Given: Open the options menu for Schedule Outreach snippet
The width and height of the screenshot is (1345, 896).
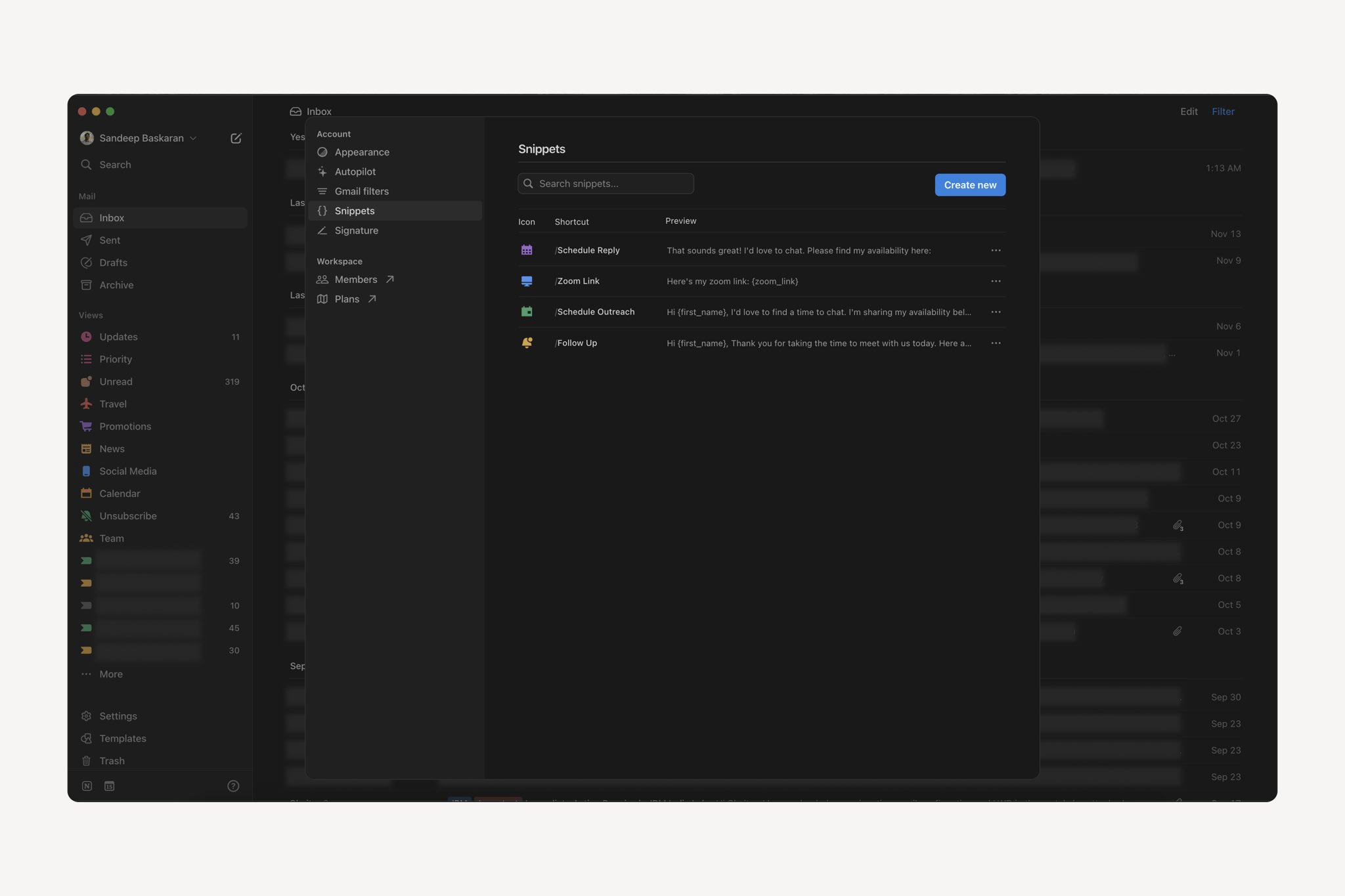Looking at the screenshot, I should [x=996, y=312].
